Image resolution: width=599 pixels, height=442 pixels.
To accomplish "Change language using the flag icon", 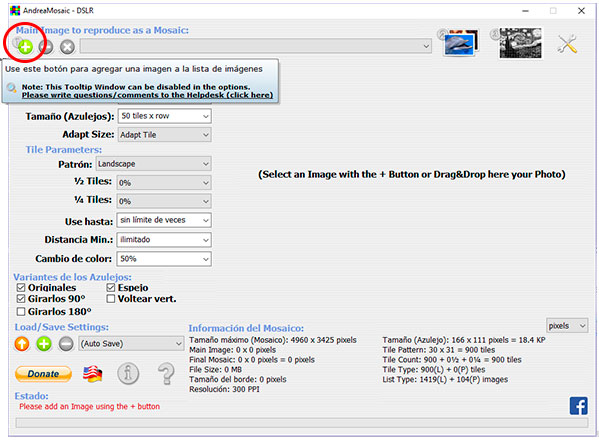I will [x=92, y=374].
